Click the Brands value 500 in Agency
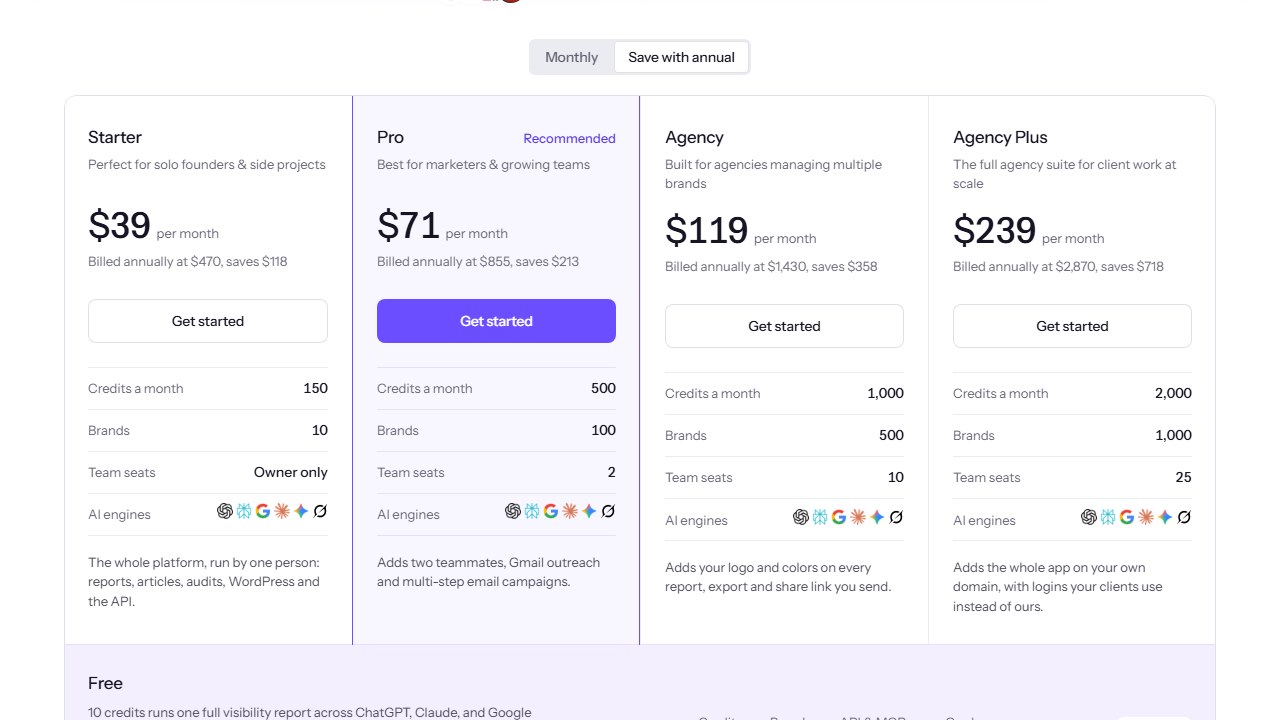Image resolution: width=1280 pixels, height=720 pixels. (x=891, y=435)
